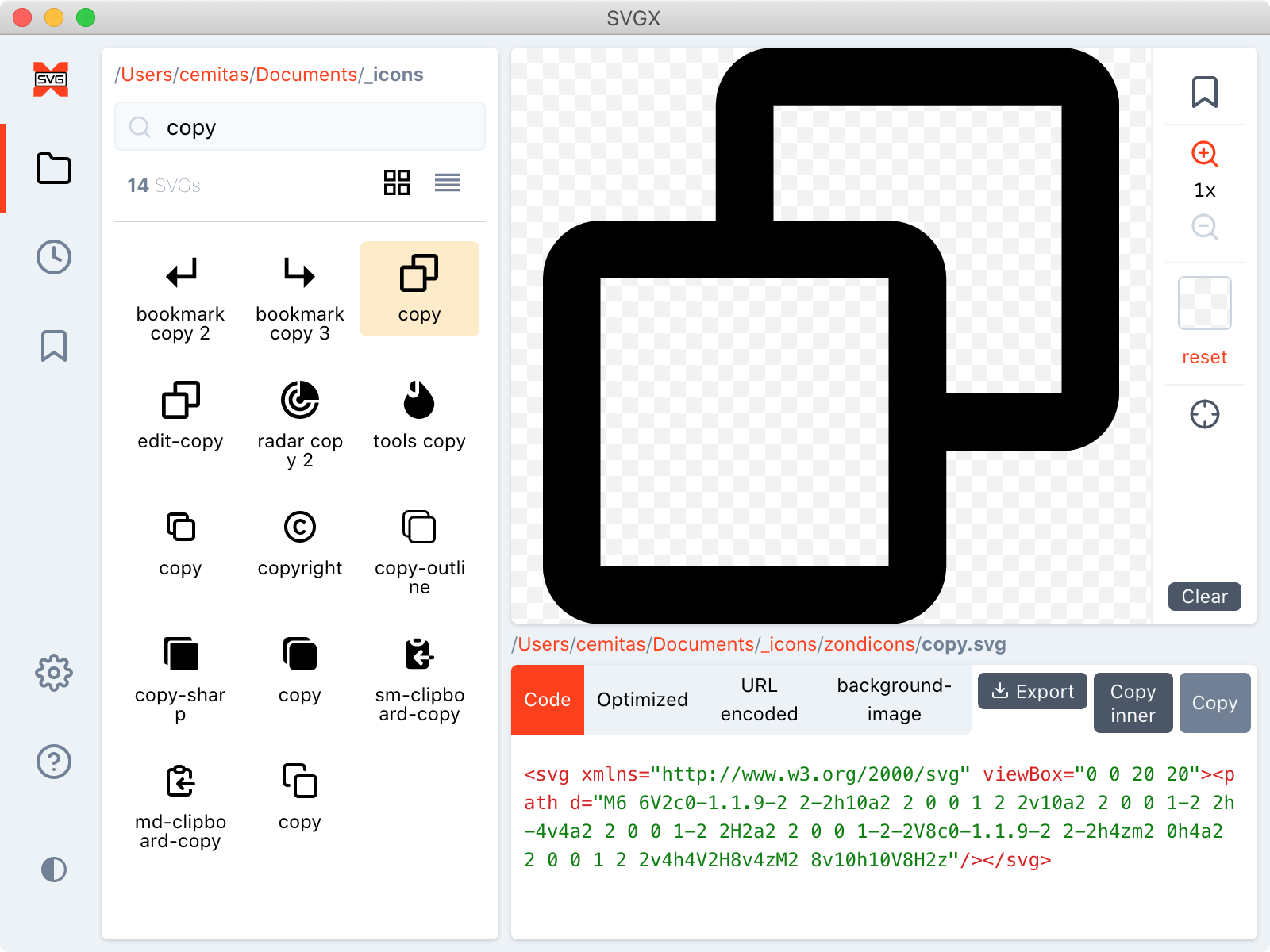The width and height of the screenshot is (1270, 952).
Task: Switch to list view layout
Action: click(x=448, y=182)
